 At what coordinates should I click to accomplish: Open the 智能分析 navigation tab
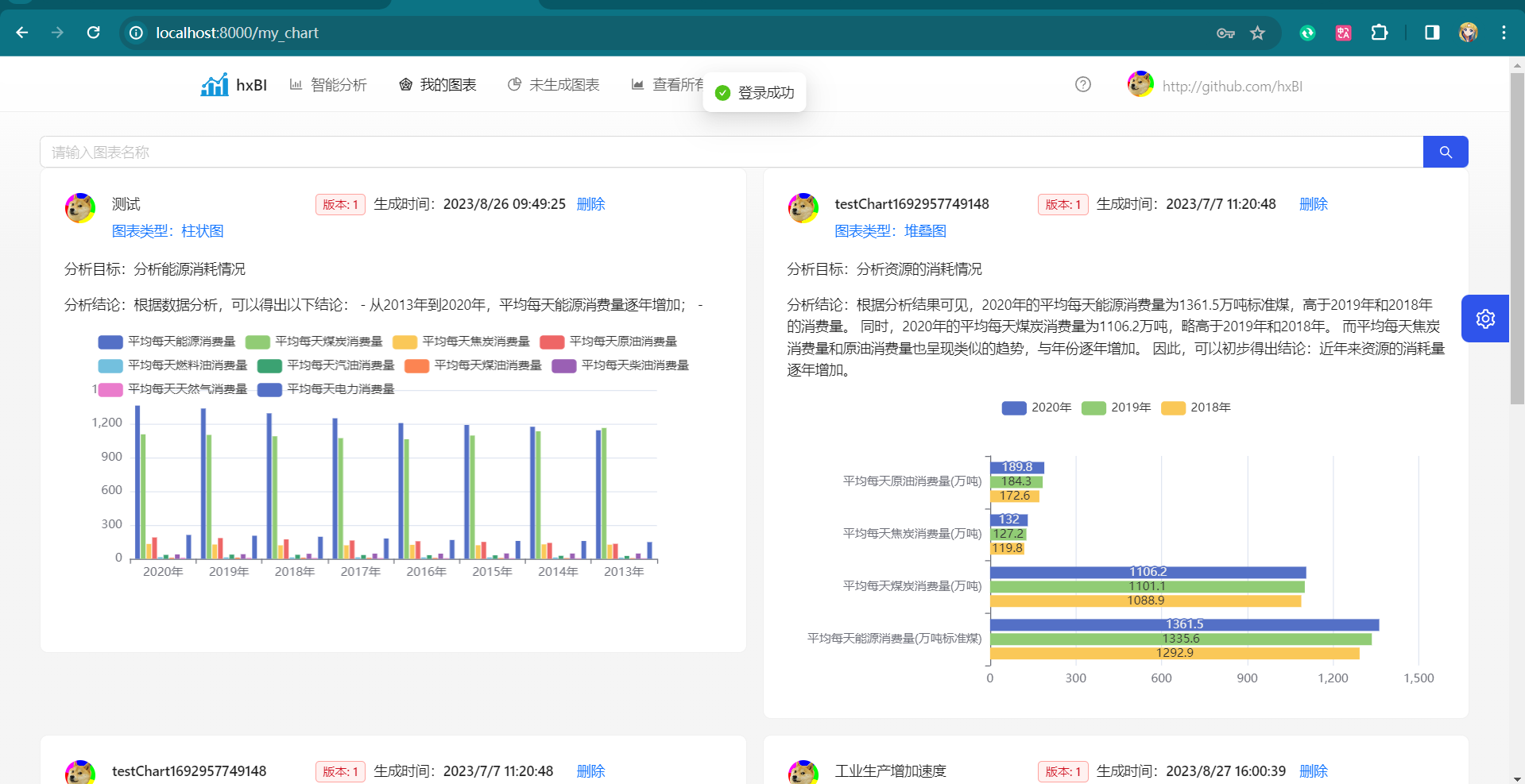pyautogui.click(x=328, y=85)
